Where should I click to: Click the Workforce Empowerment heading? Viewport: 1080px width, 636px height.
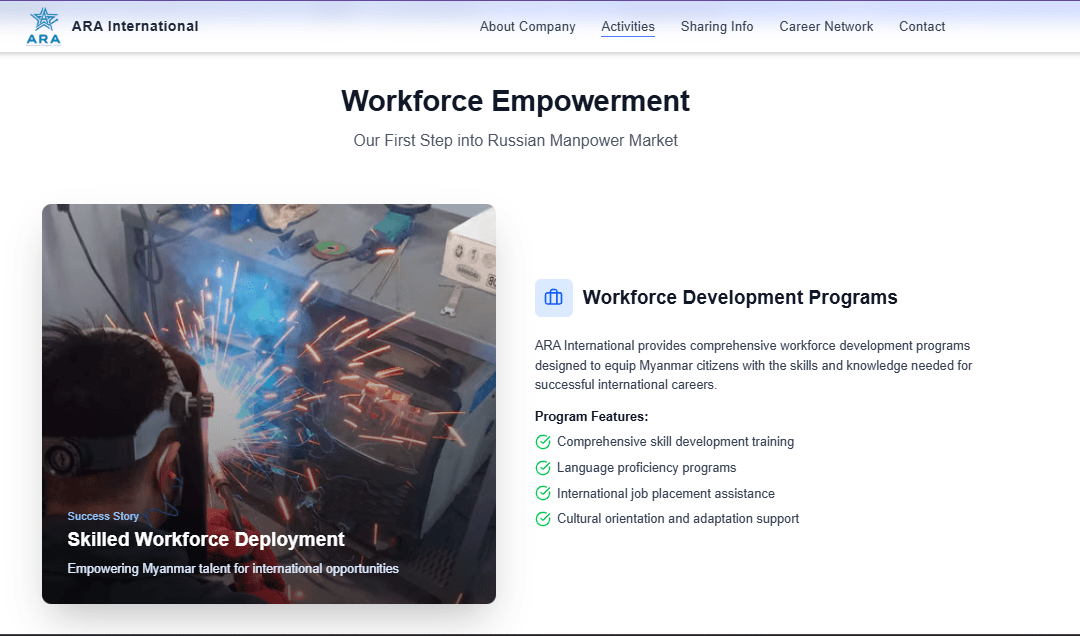pos(515,101)
